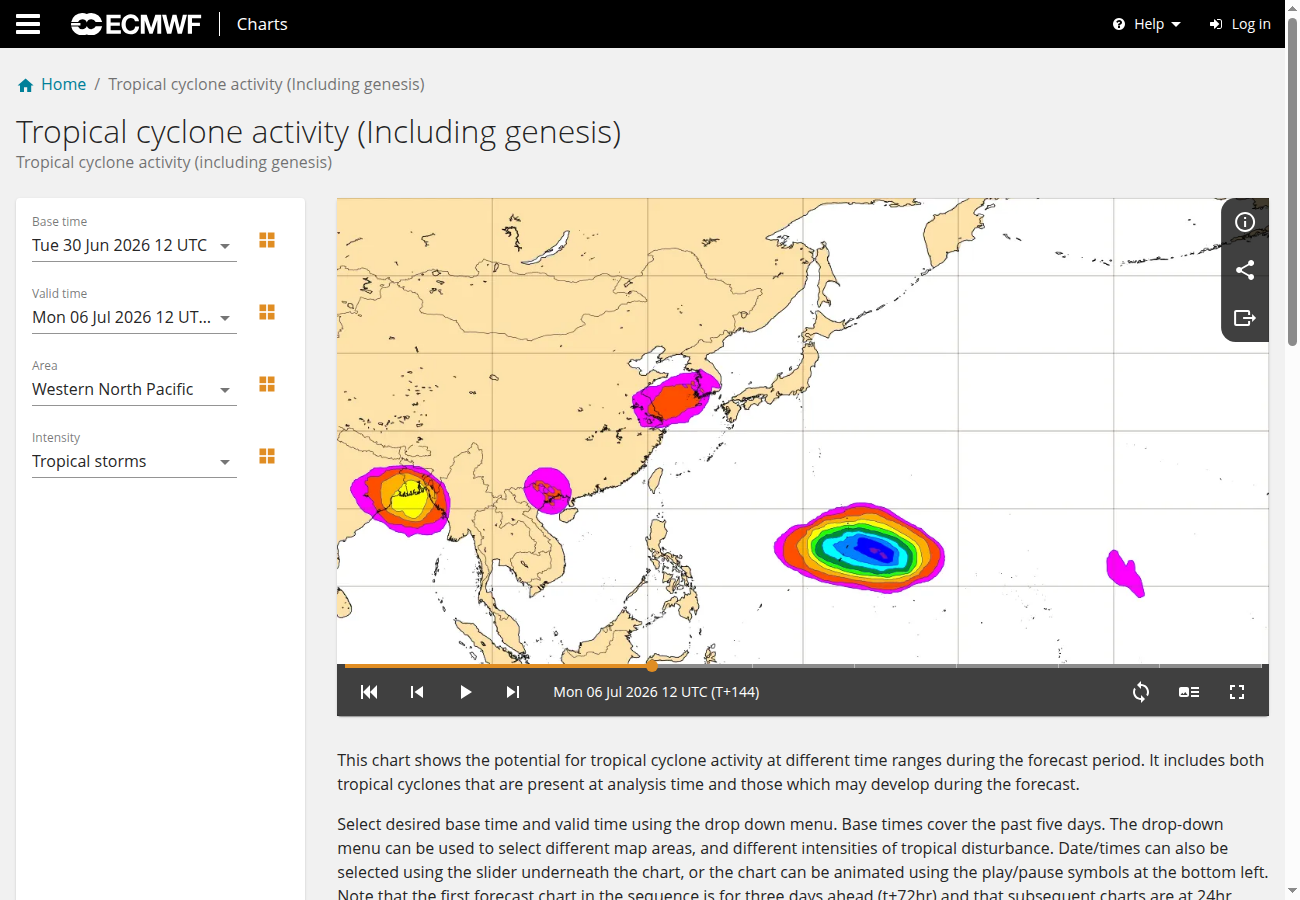Image resolution: width=1300 pixels, height=900 pixels.
Task: Click the Charts header item
Action: 262,24
